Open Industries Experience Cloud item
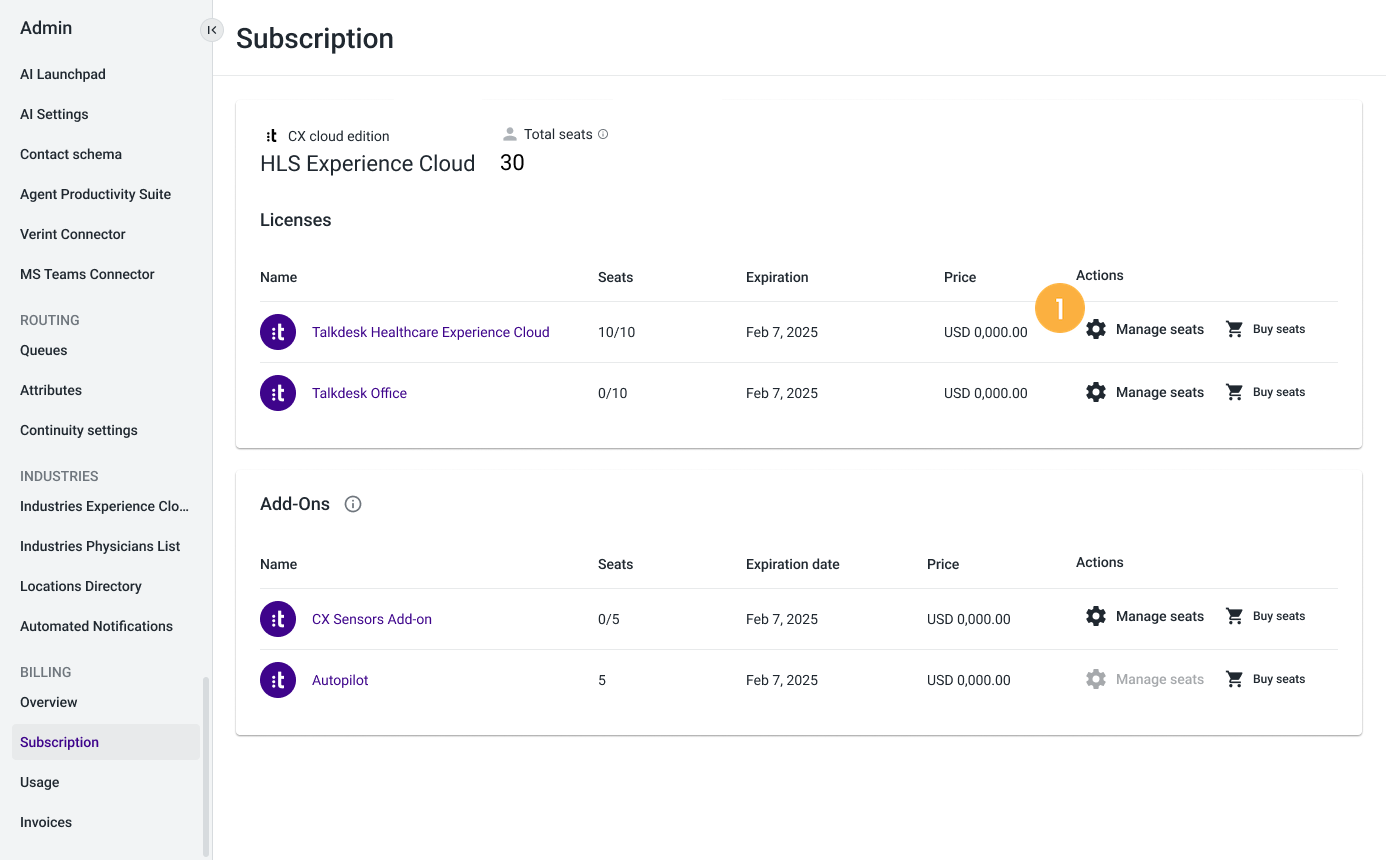This screenshot has width=1386, height=860. [106, 506]
